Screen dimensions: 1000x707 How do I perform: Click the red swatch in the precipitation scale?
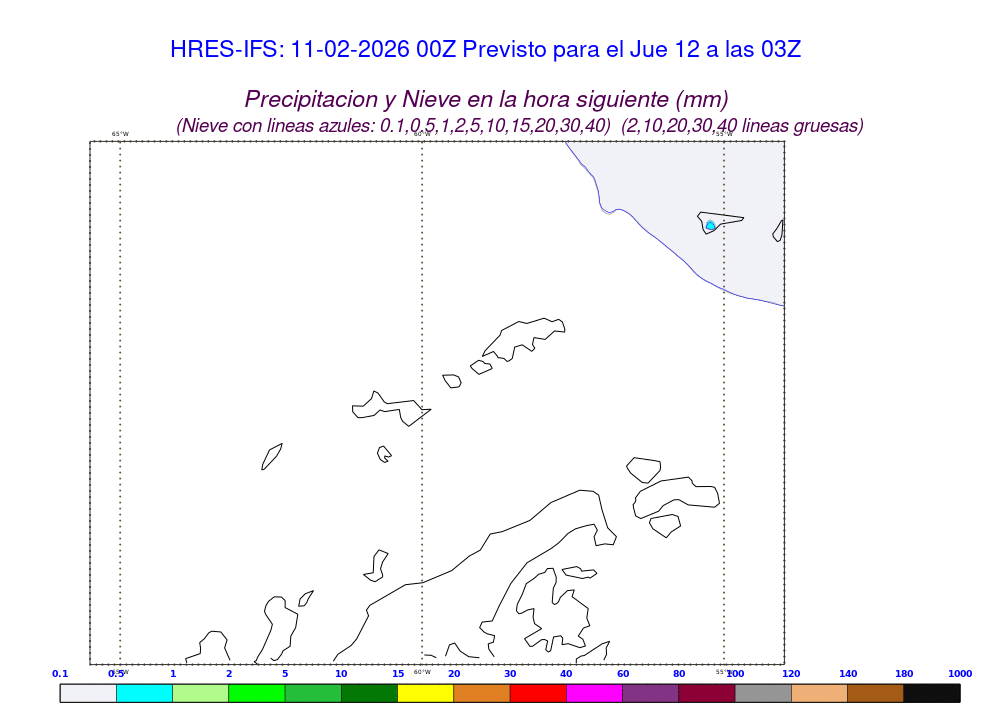pos(538,692)
